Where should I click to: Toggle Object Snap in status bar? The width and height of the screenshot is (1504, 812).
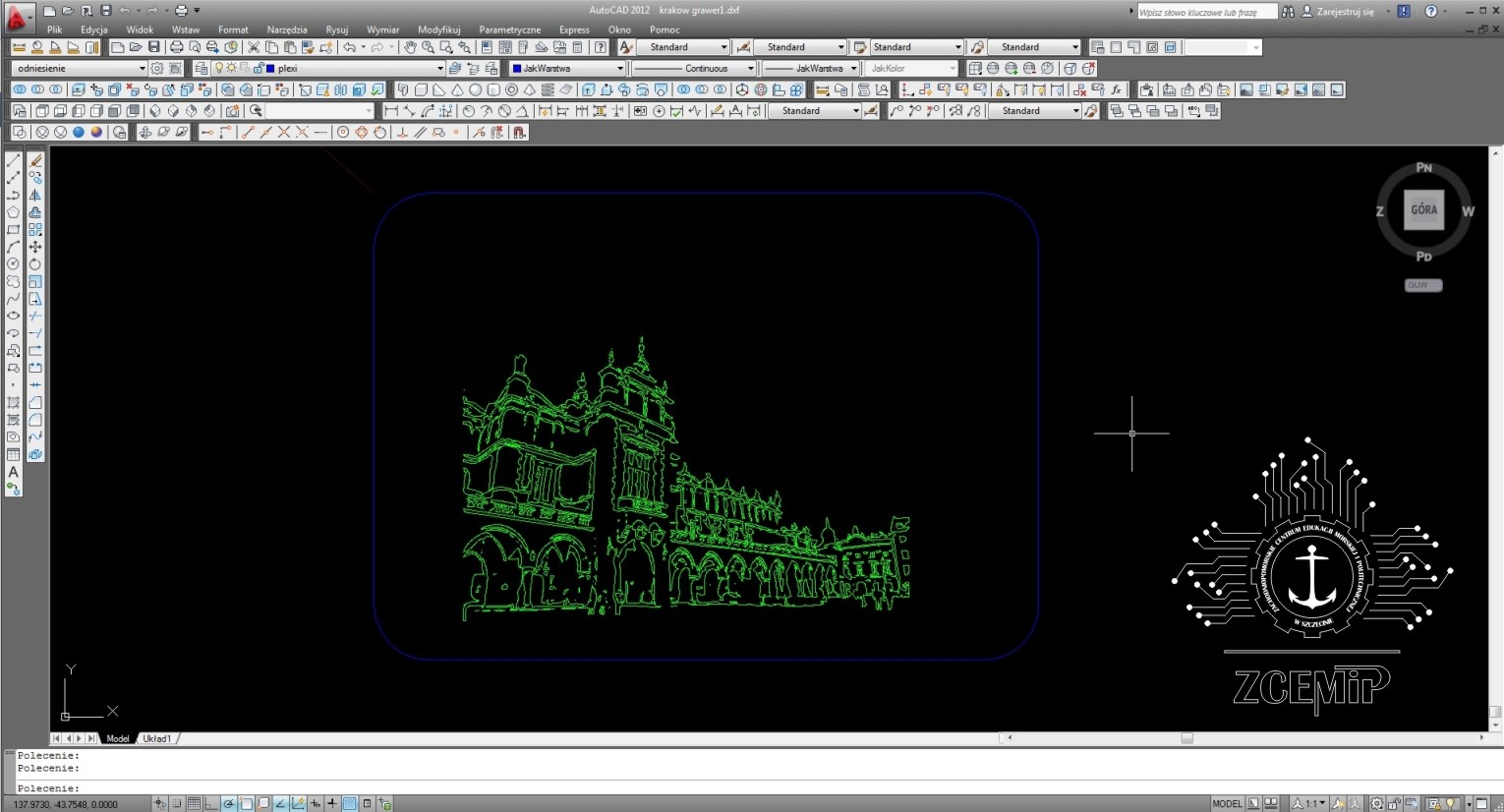(x=246, y=803)
